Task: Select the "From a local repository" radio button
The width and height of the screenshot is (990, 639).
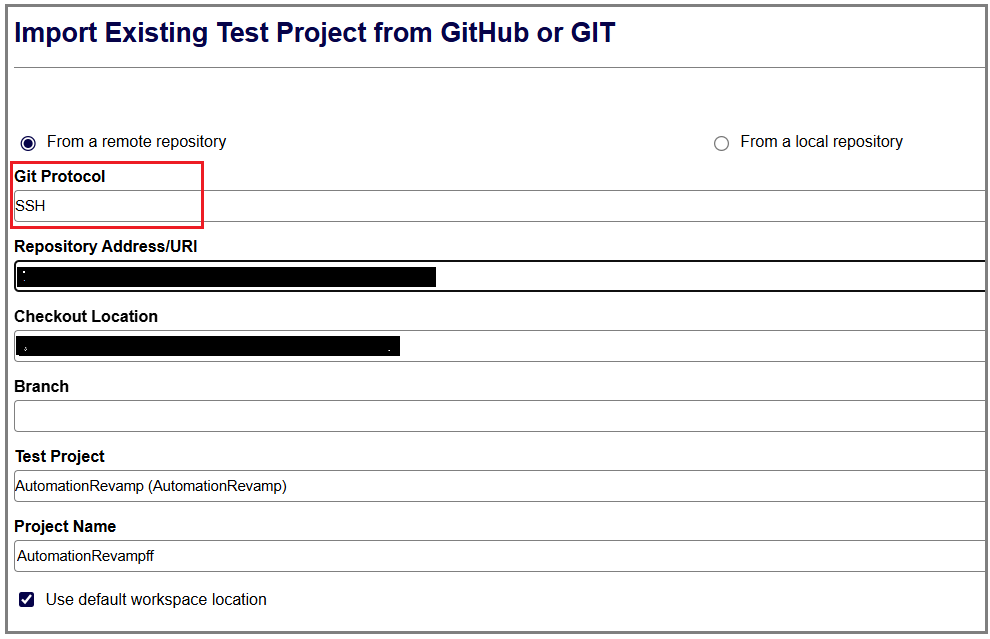Action: (721, 143)
